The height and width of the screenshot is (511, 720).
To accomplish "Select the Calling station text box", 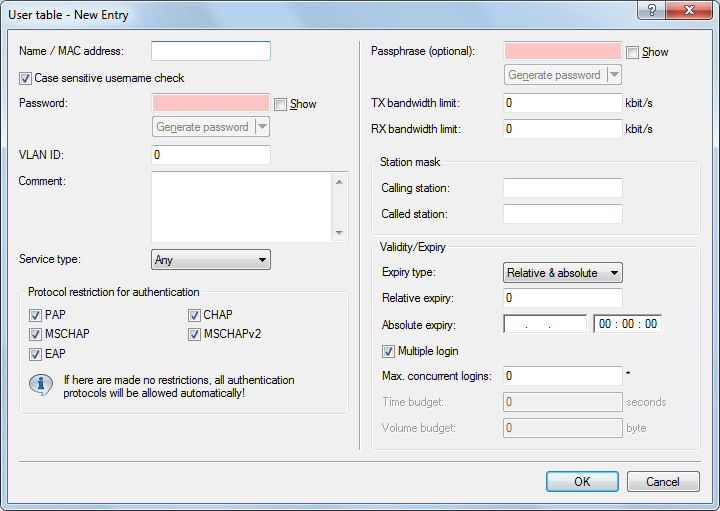I will (563, 188).
